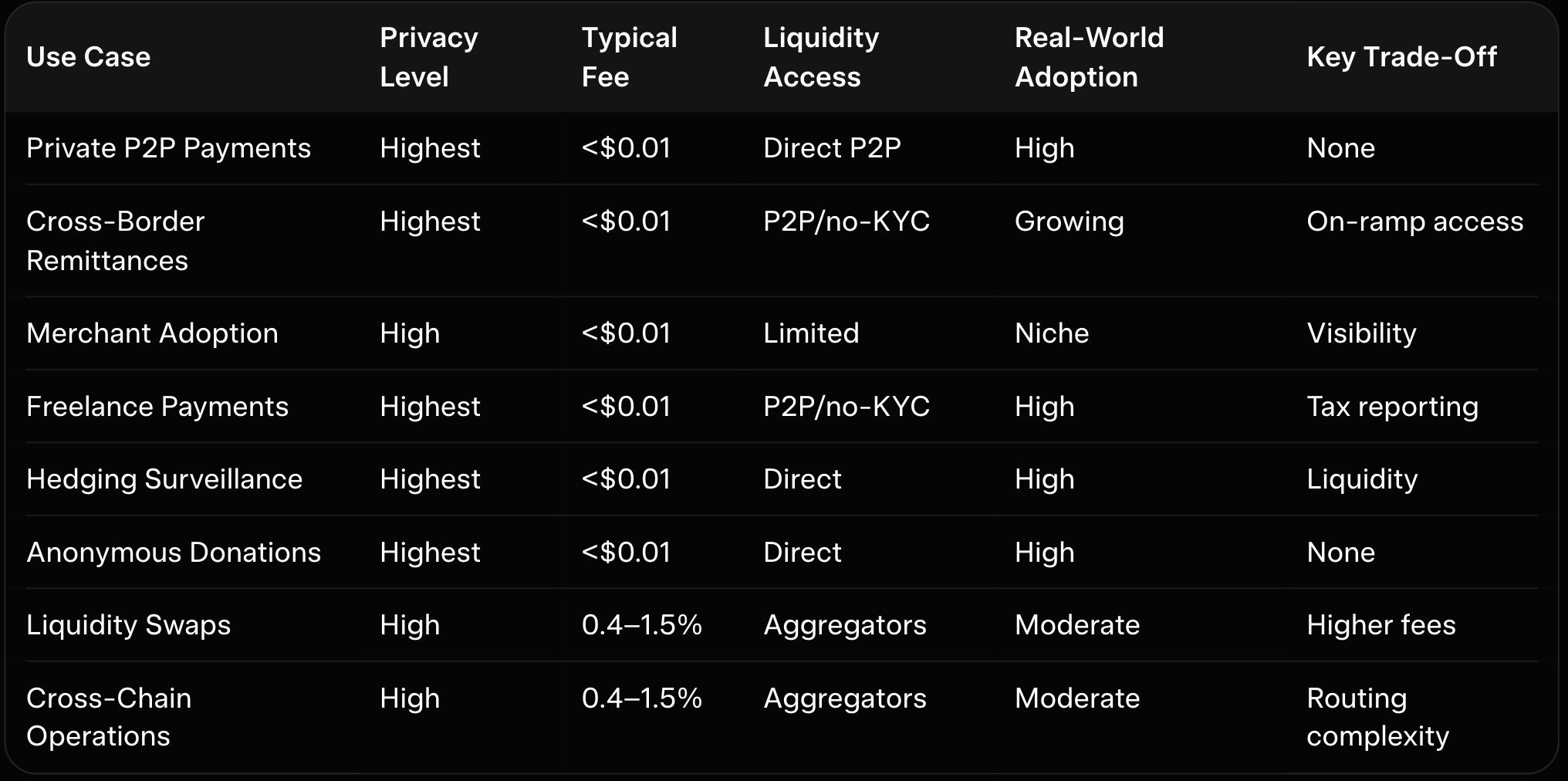The width and height of the screenshot is (1568, 781).
Task: Select the Tax reporting cell
Action: 1392,407
